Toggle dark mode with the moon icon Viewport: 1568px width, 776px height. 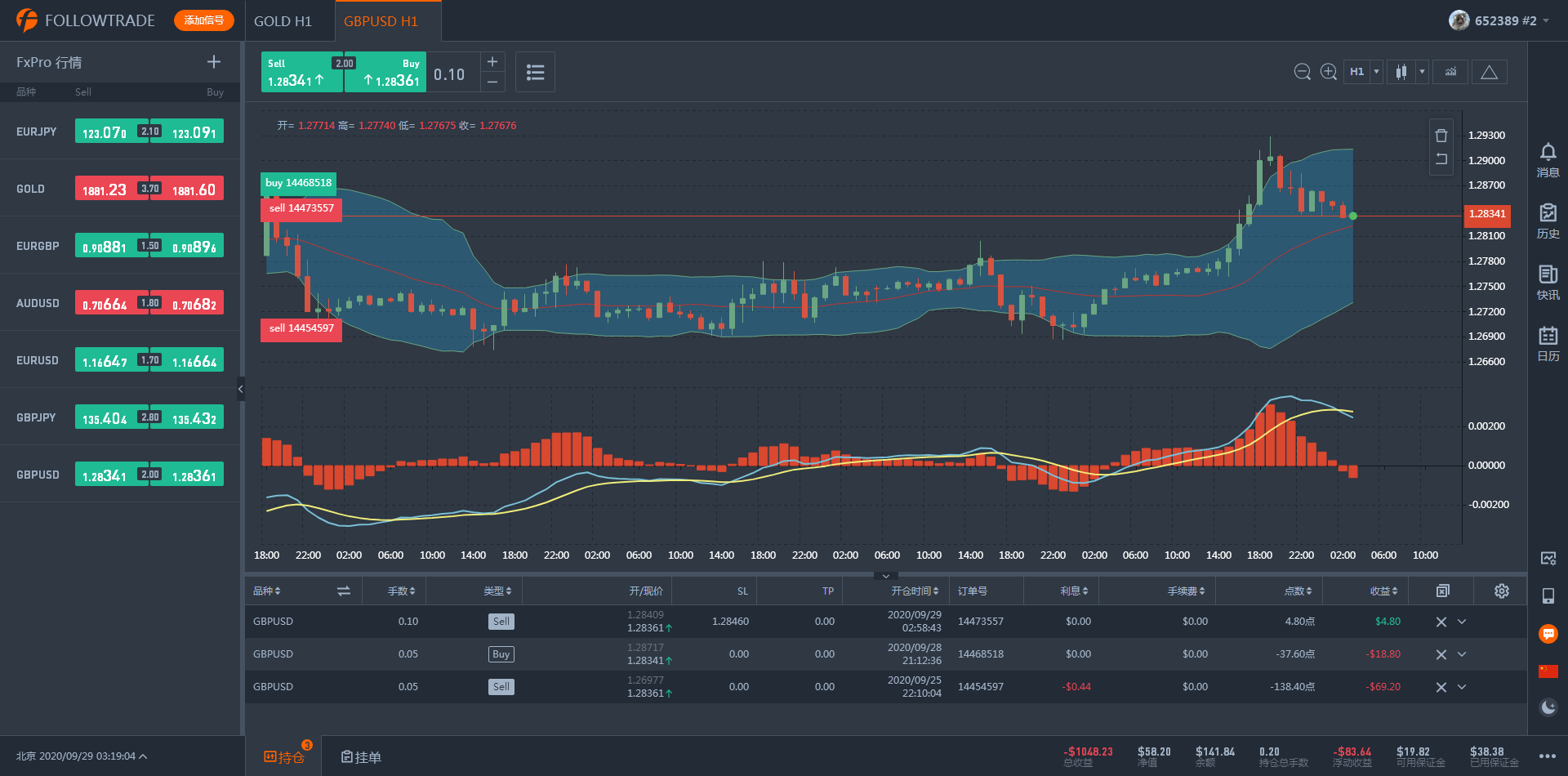(1548, 707)
